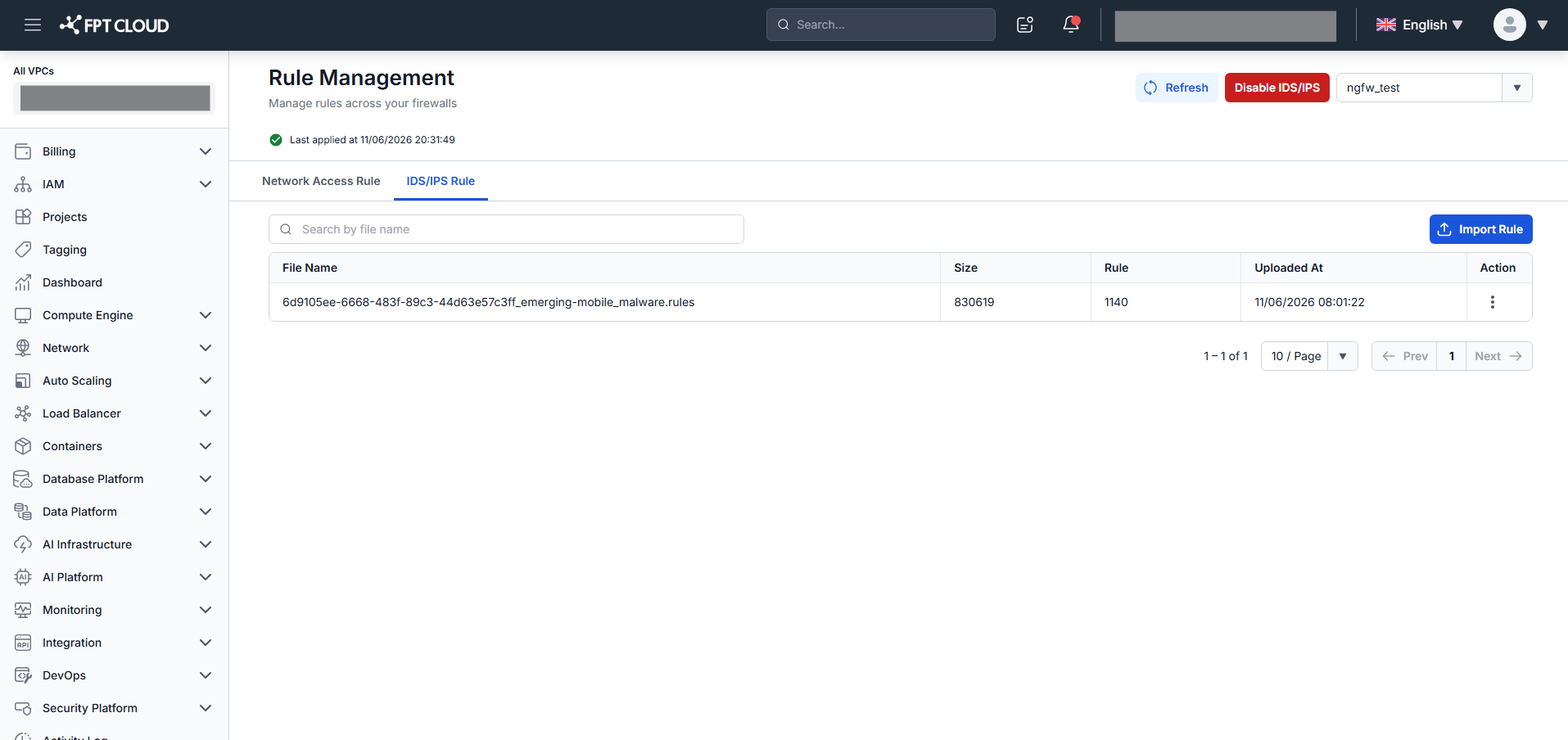Click the Billing sidebar icon
The width and height of the screenshot is (1568, 740).
pos(23,151)
